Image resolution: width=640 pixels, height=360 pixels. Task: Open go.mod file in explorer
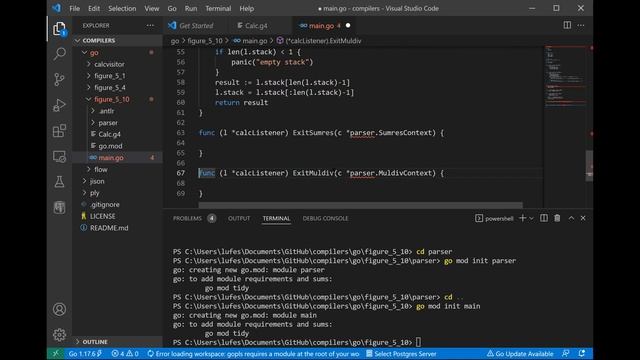(110, 146)
